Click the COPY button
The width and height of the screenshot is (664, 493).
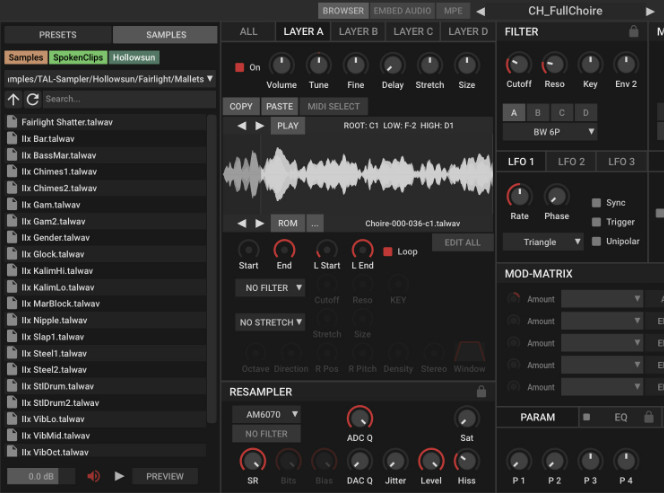[241, 106]
